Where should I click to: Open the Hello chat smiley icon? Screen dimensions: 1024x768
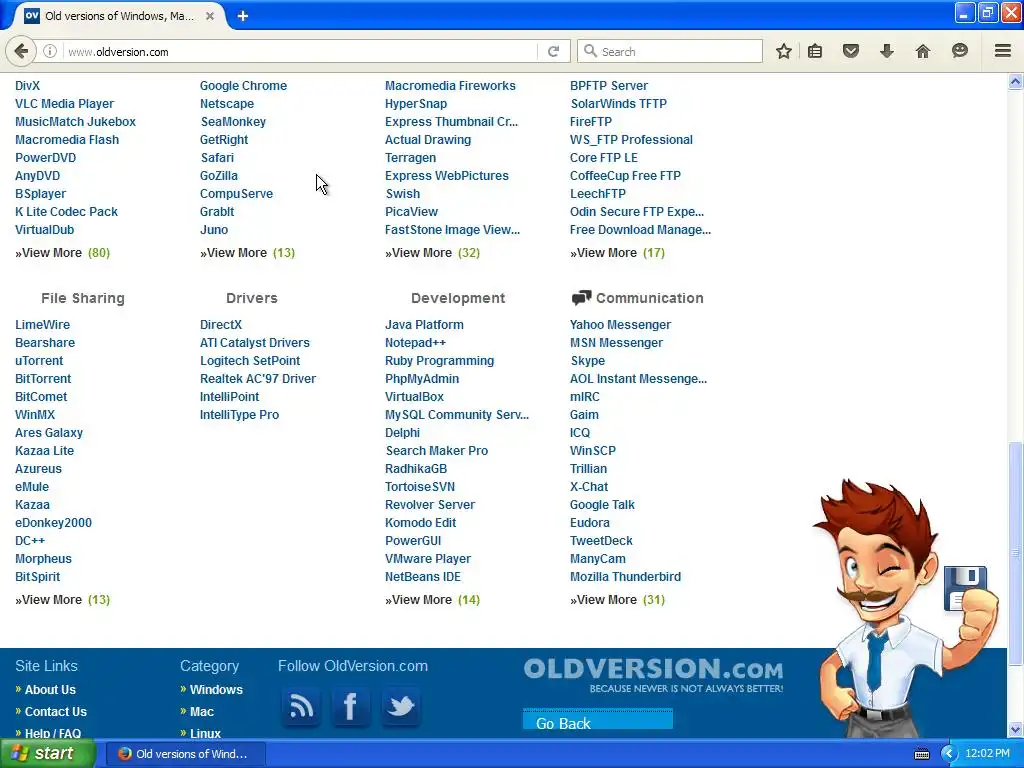point(959,51)
